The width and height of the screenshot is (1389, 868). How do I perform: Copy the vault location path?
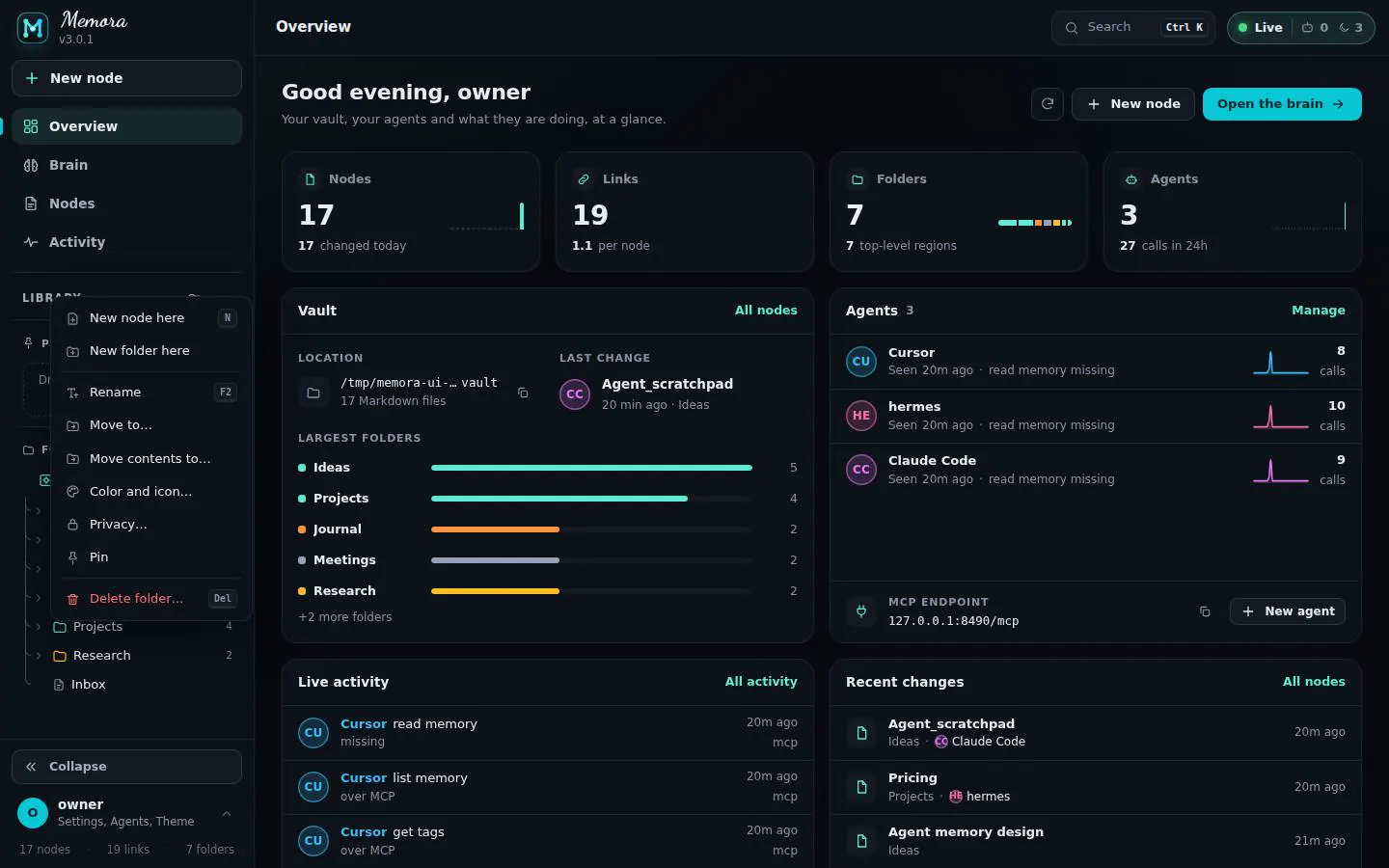click(523, 393)
